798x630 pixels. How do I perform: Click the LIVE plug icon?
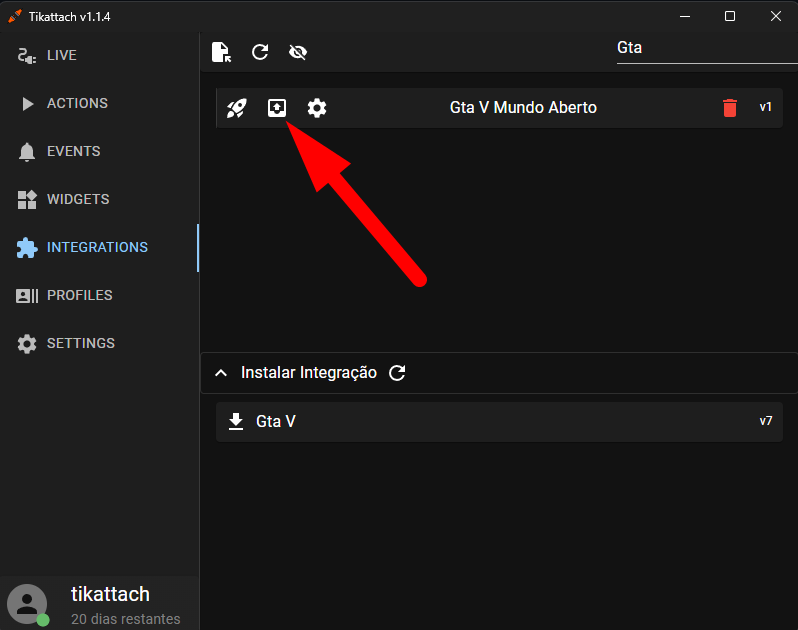pos(26,55)
